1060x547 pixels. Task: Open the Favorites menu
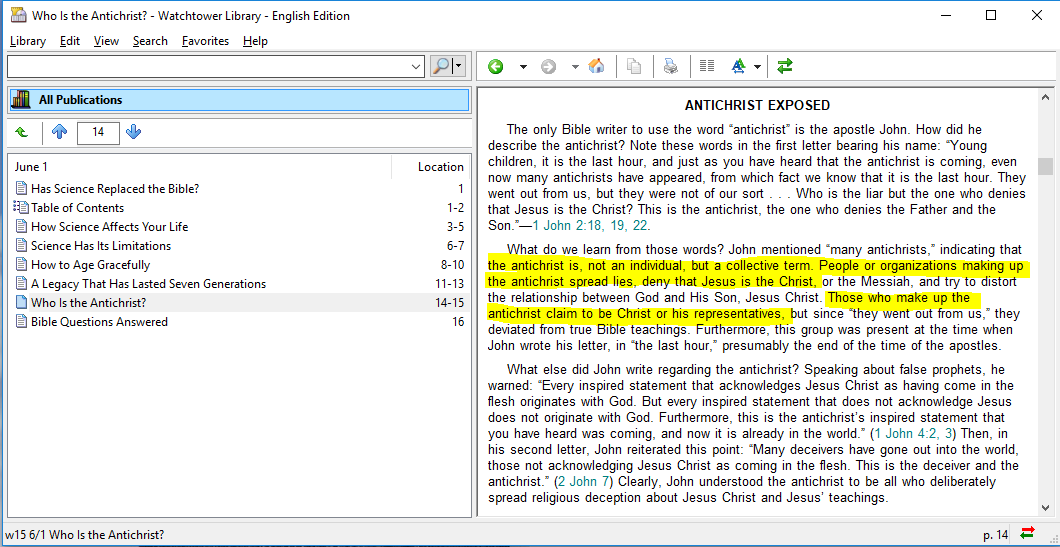click(205, 41)
